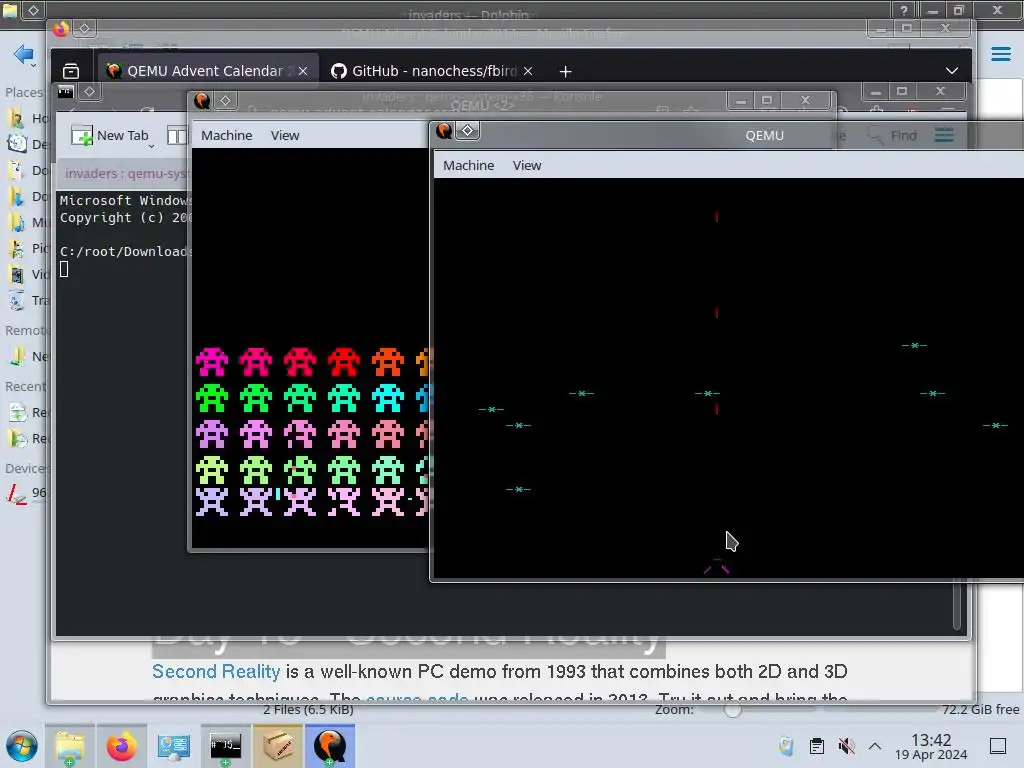Screen dimensions: 1024x768
Task: Unmute via the volume tray icon
Action: click(846, 746)
